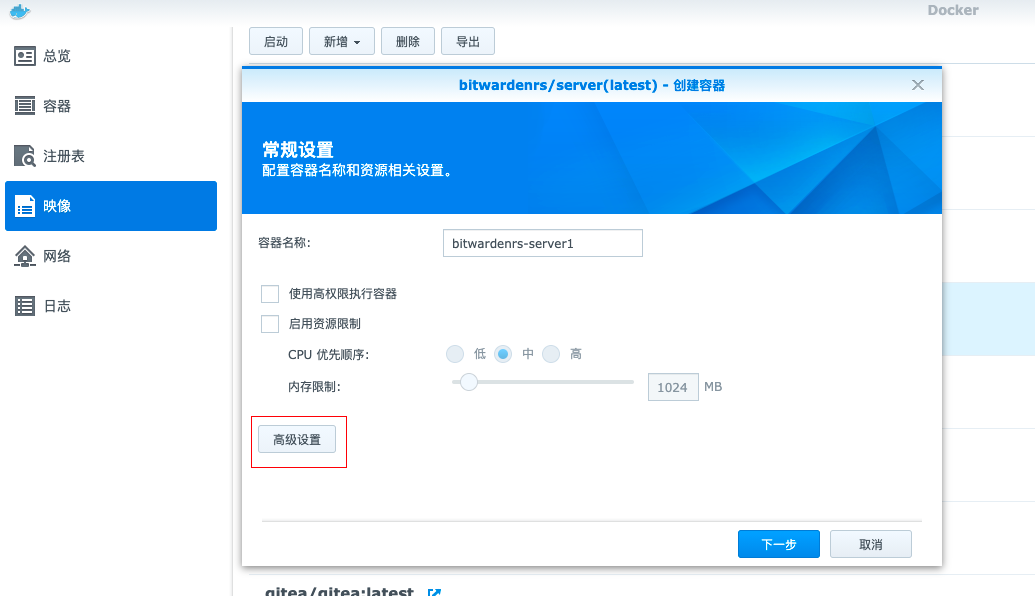The height and width of the screenshot is (596, 1035).
Task: Select 低 CPU priority radio button
Action: pos(455,354)
